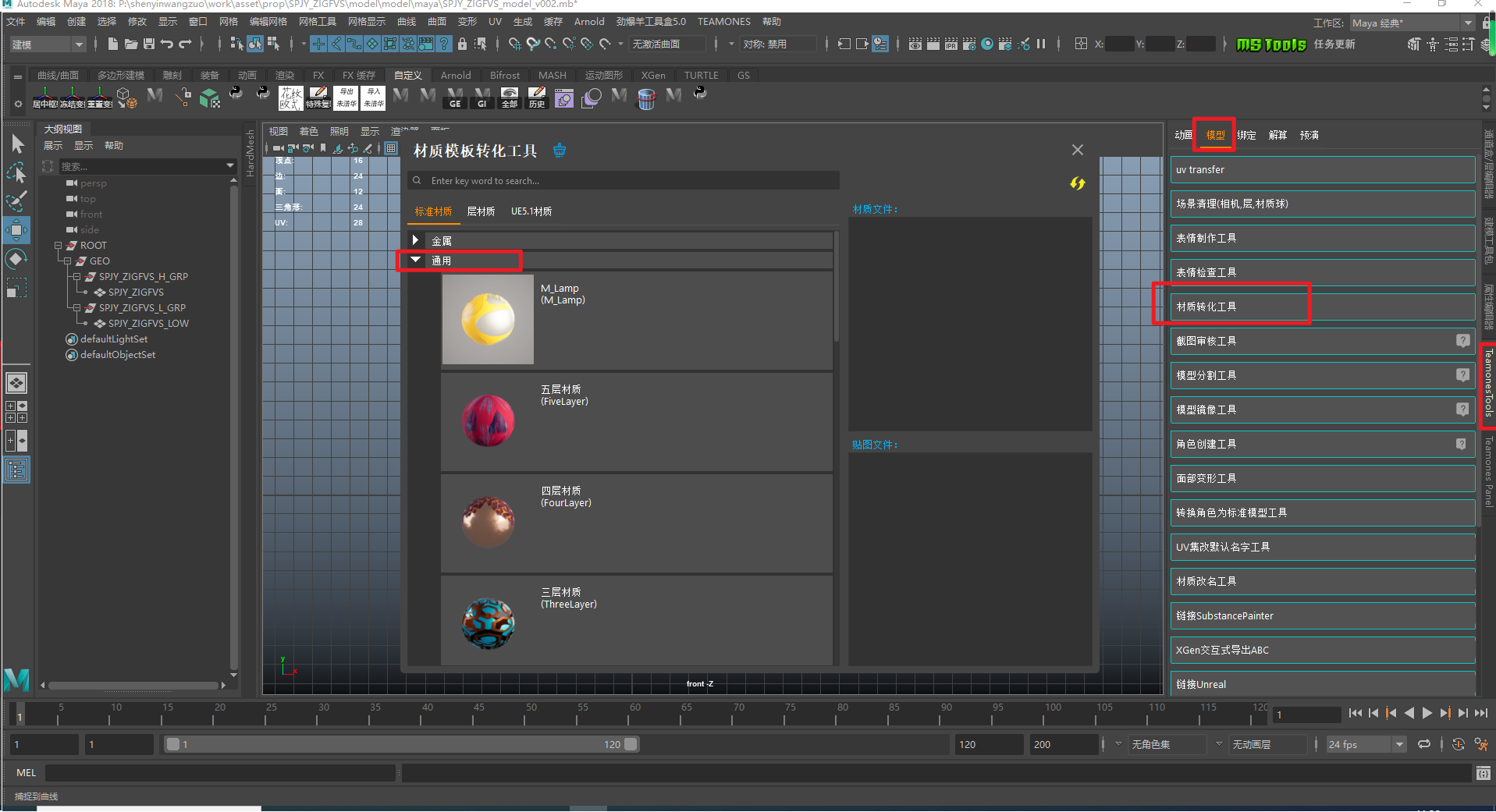Select the Move tool in toolbox
The image size is (1496, 812).
pos(16,230)
